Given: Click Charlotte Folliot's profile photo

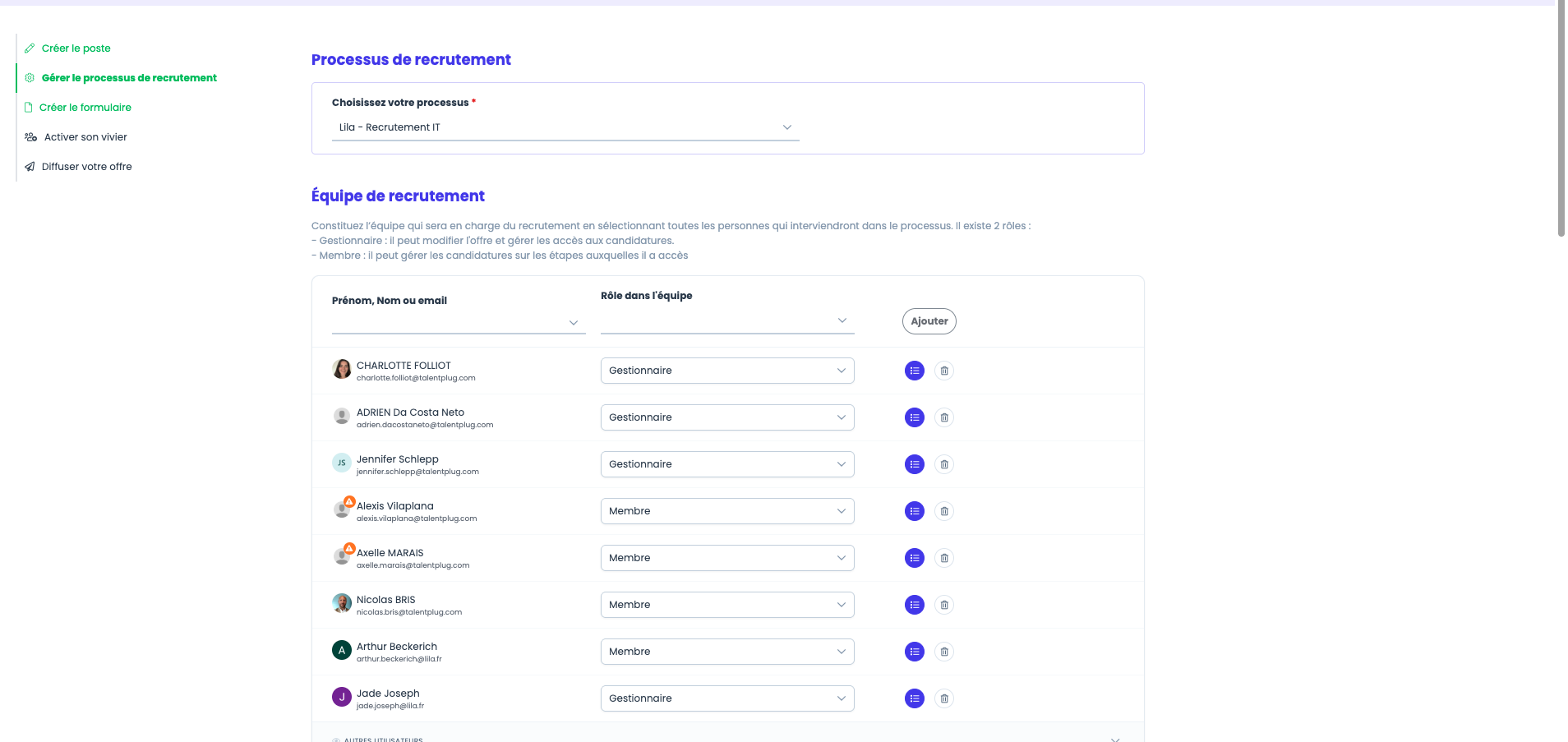Looking at the screenshot, I should point(342,369).
